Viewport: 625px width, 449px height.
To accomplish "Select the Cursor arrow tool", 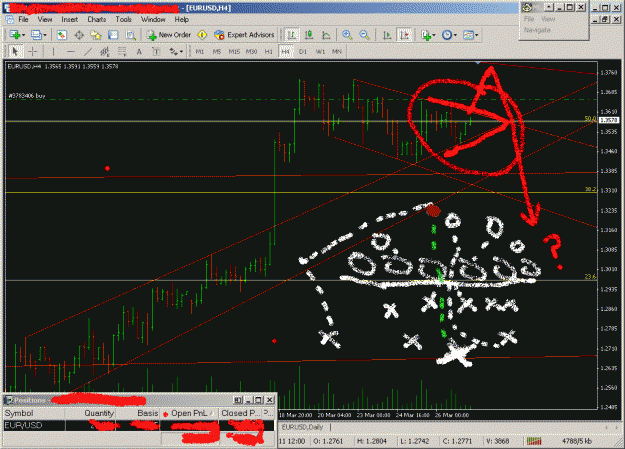I will click(16, 51).
